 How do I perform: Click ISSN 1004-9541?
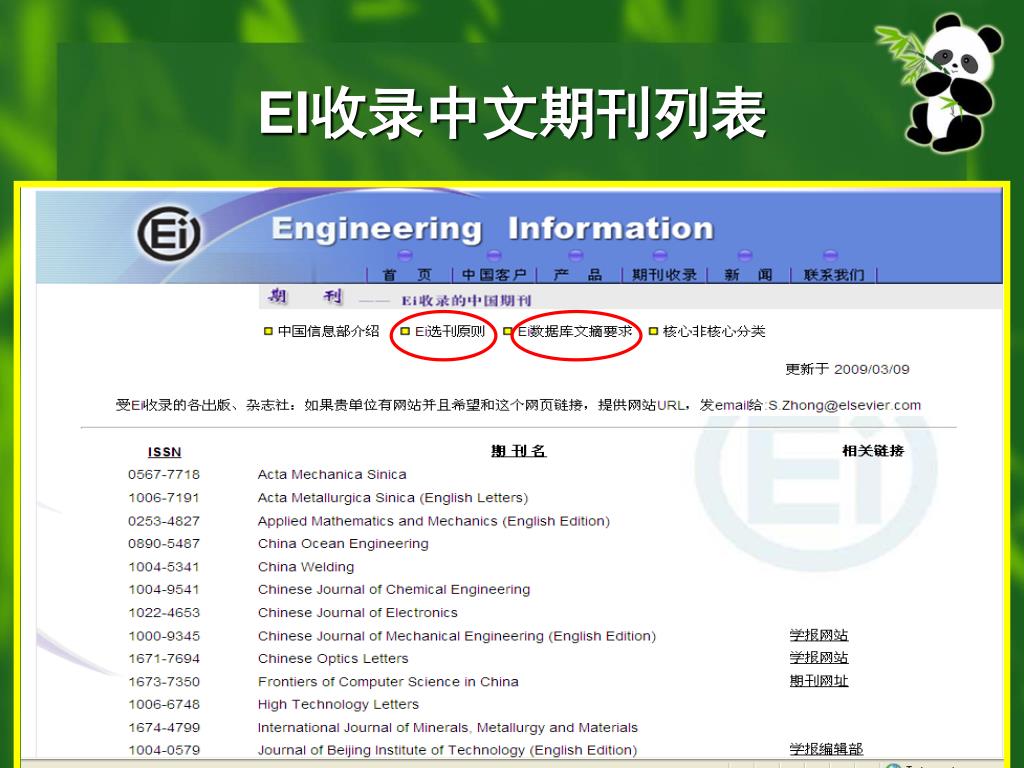coord(164,589)
